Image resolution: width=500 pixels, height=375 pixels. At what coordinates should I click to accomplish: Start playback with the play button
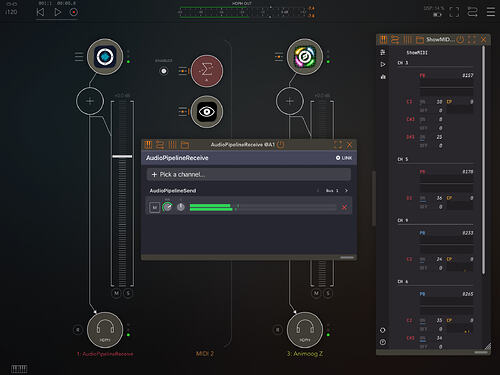coord(57,12)
